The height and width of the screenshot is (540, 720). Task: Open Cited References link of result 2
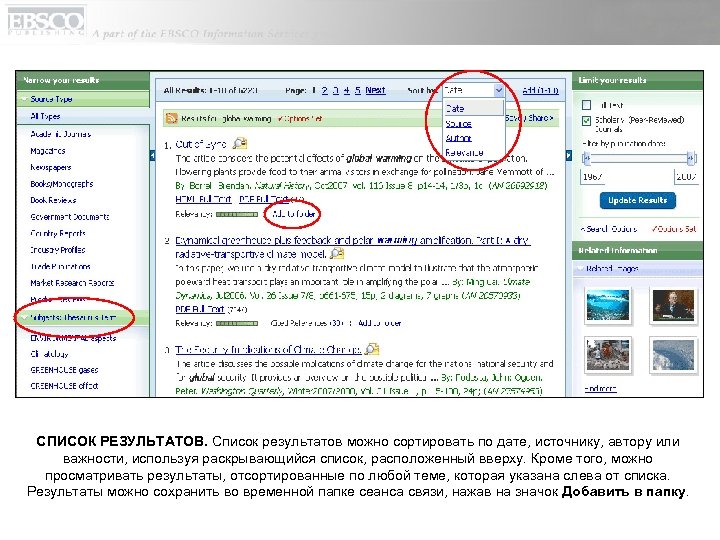click(307, 323)
